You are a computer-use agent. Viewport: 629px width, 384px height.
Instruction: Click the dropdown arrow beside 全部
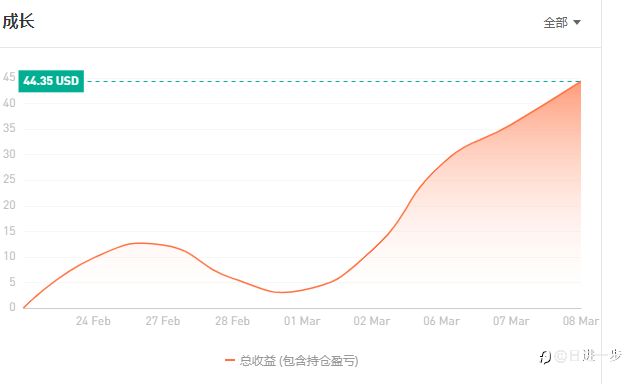click(x=577, y=22)
